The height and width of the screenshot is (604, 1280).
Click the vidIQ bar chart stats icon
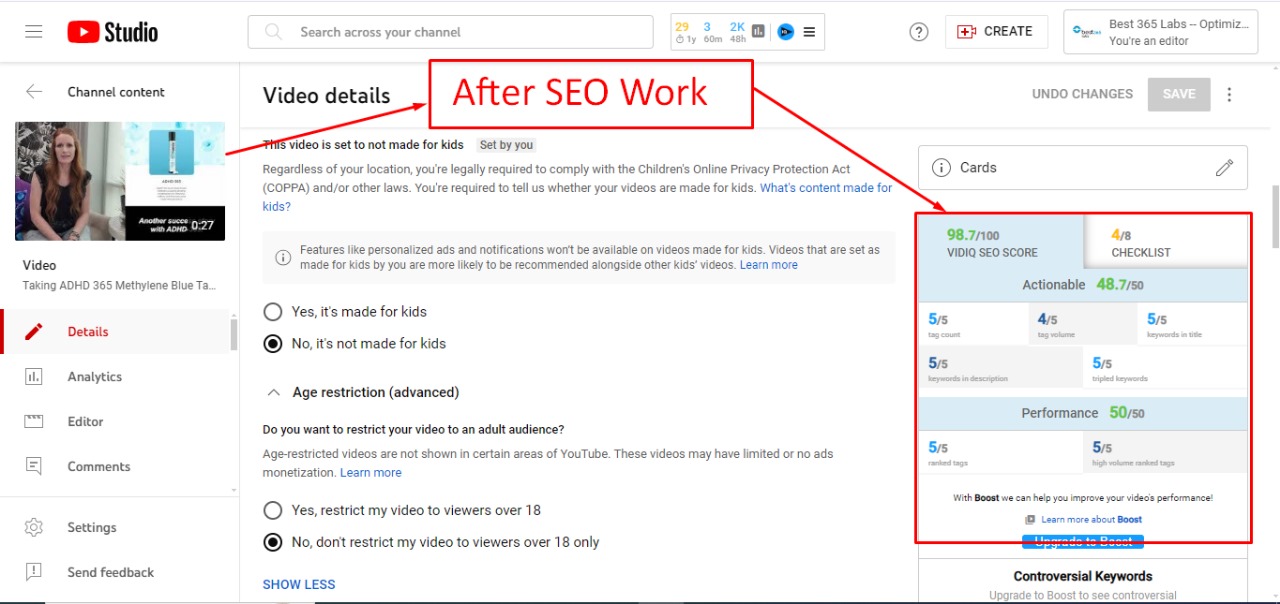759,32
